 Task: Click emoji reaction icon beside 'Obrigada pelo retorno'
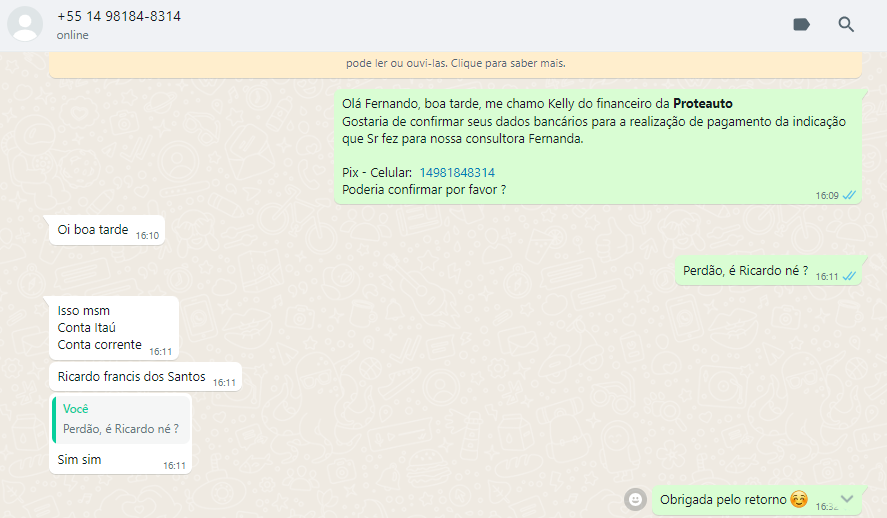635,499
